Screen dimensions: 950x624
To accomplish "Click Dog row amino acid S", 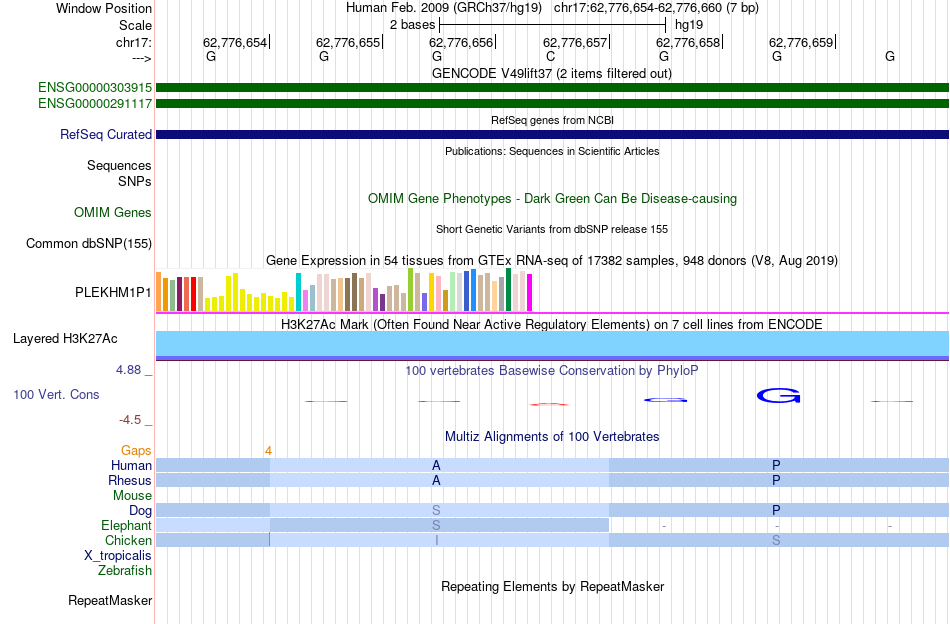I will 436,511.
